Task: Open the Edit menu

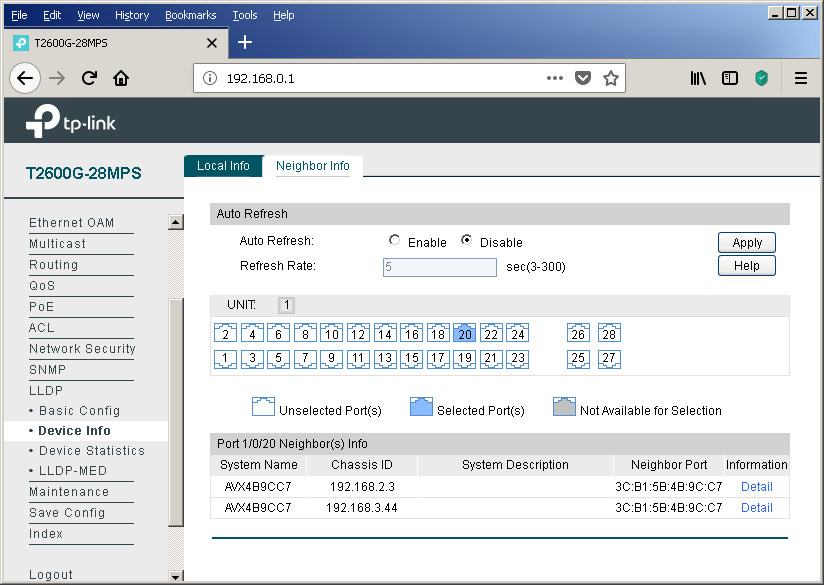Action: point(52,15)
